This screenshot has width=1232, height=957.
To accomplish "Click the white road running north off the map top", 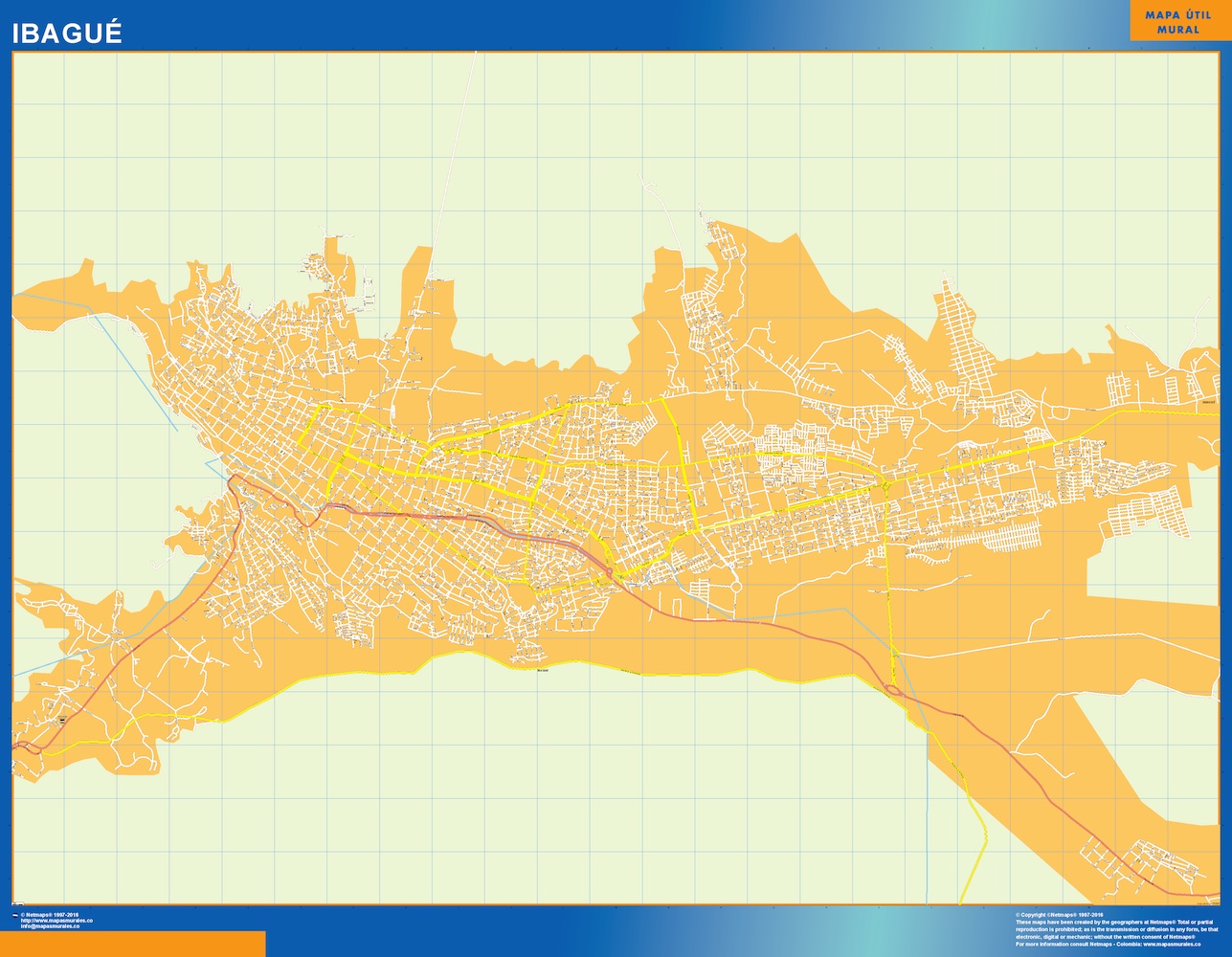I will pos(458,144).
